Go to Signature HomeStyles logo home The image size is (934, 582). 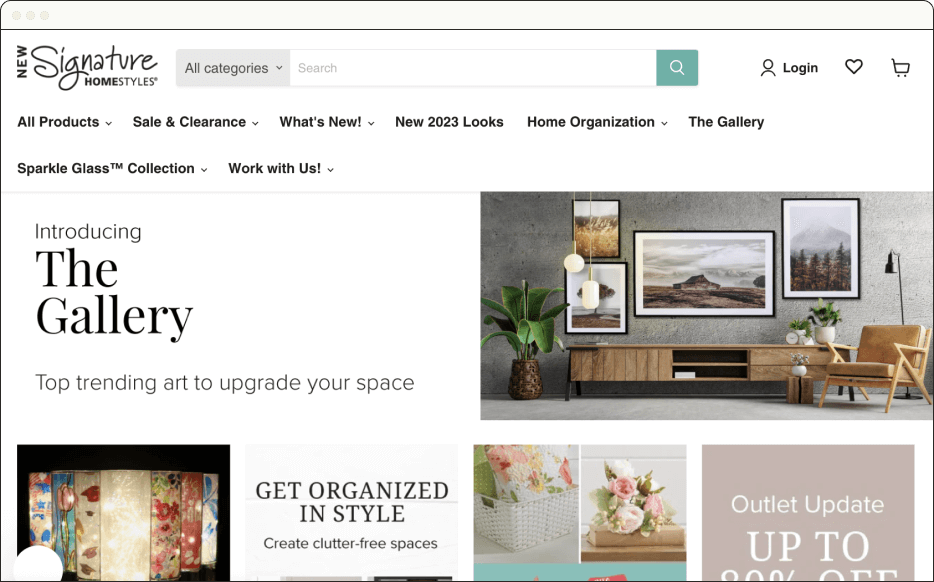pyautogui.click(x=87, y=68)
